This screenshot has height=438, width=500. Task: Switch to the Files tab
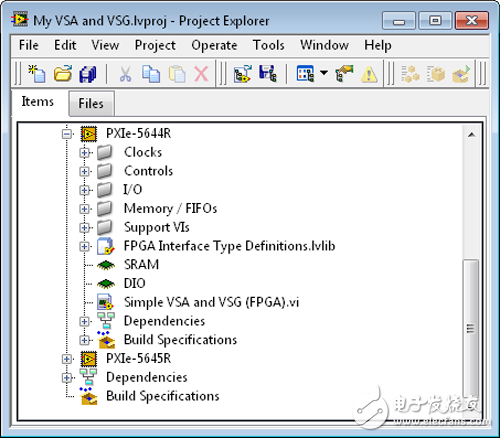[91, 103]
